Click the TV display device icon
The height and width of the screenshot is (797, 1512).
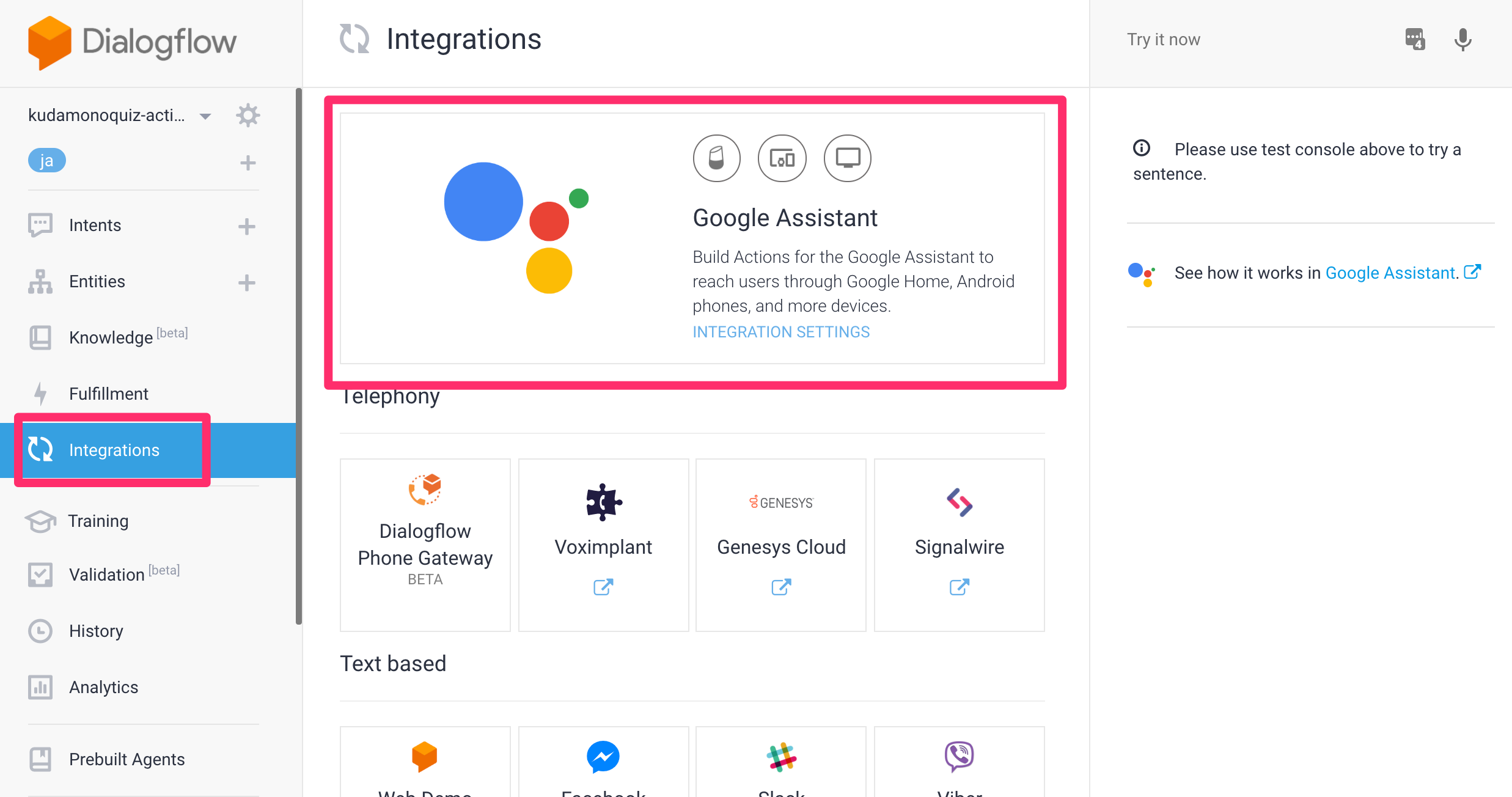pos(847,158)
